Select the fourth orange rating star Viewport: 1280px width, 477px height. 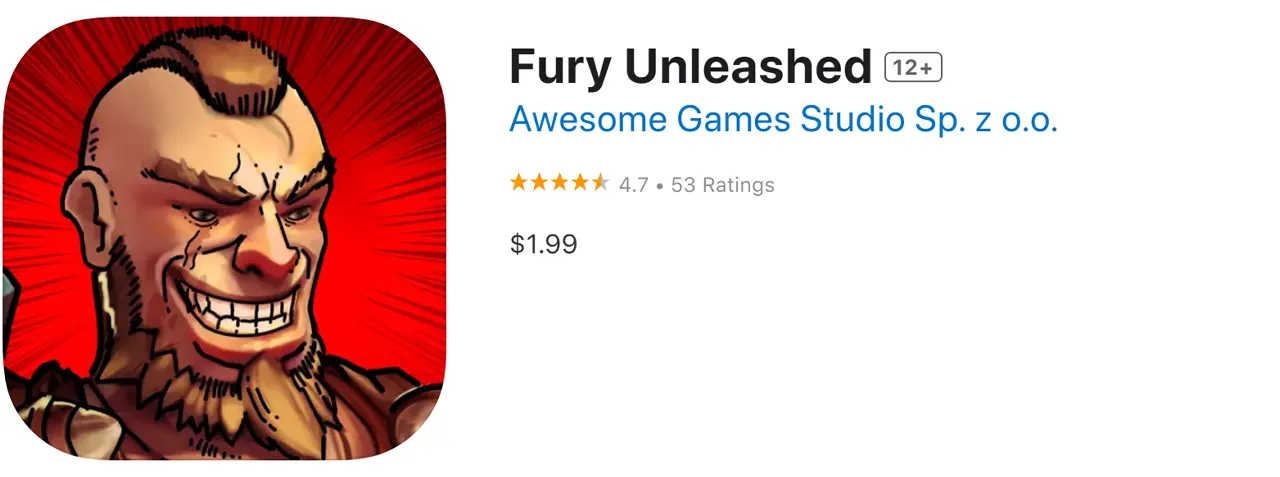click(x=579, y=183)
